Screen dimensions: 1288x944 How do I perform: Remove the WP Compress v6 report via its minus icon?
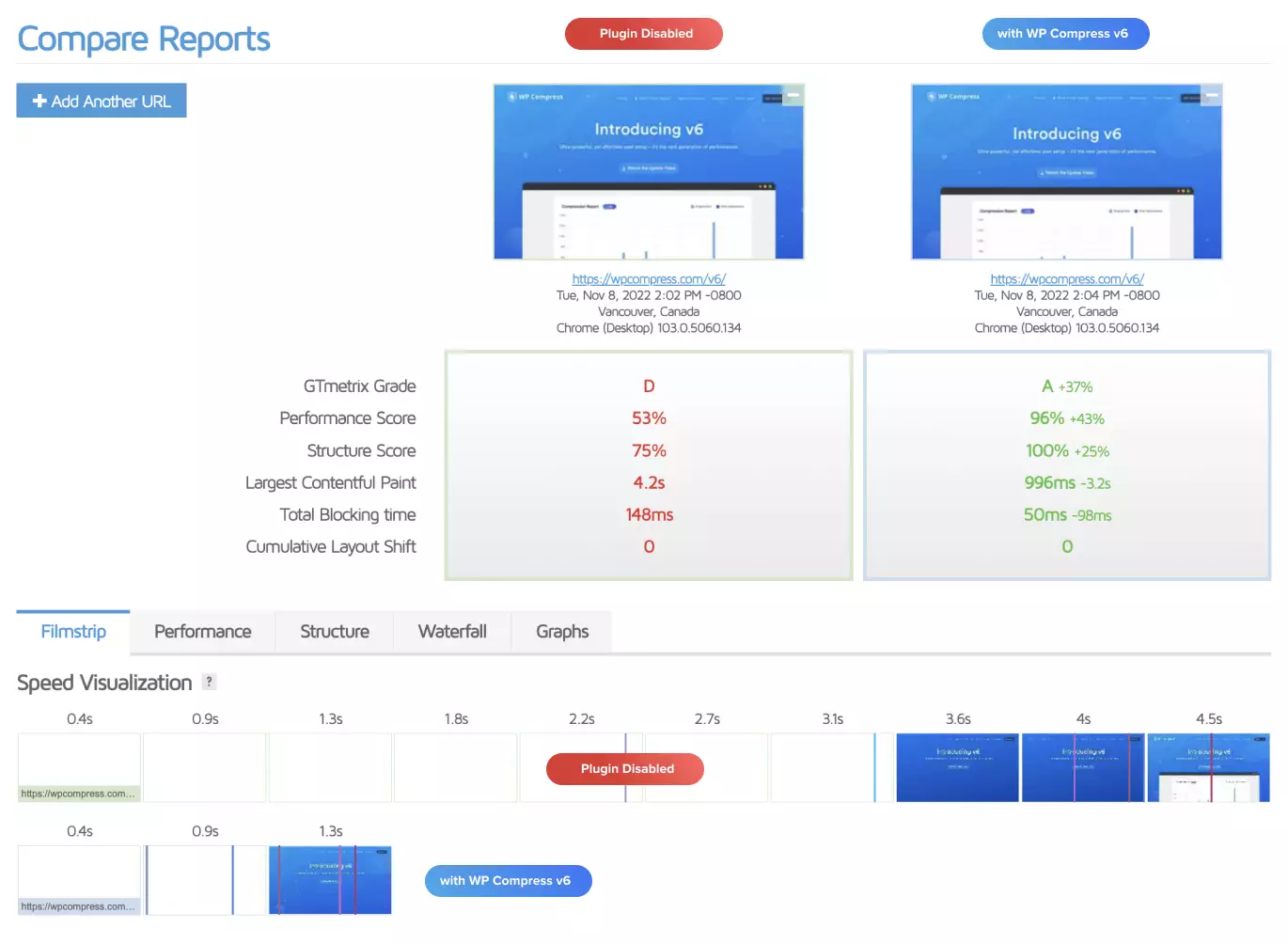point(1212,94)
